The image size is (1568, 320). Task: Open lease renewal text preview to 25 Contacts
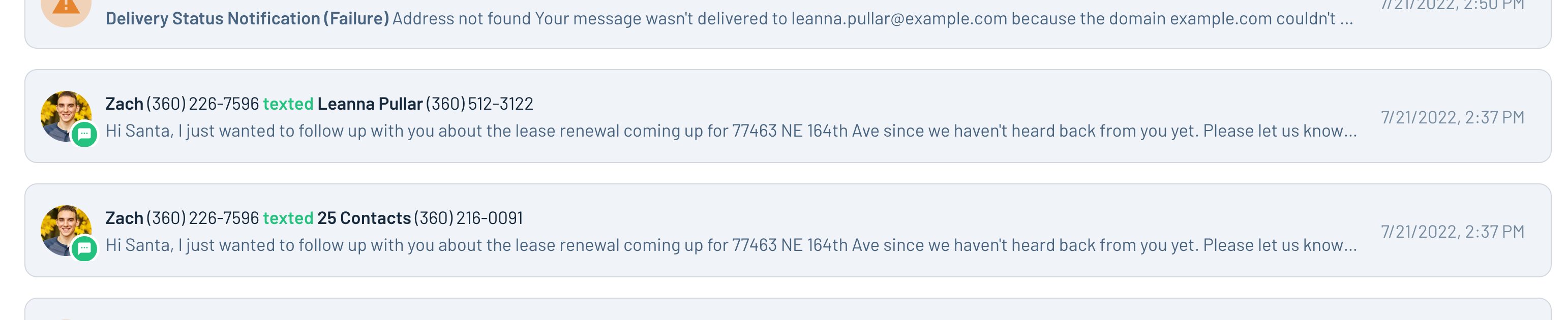tap(731, 245)
